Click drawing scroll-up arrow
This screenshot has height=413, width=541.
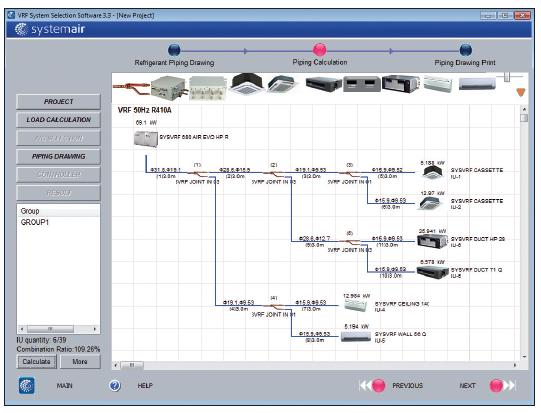524,109
